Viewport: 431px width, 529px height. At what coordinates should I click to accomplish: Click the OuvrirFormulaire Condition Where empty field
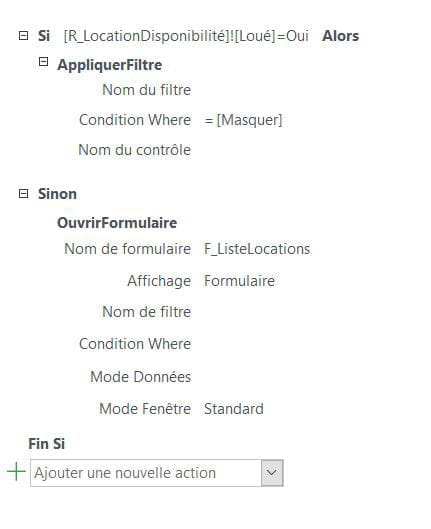click(x=270, y=344)
